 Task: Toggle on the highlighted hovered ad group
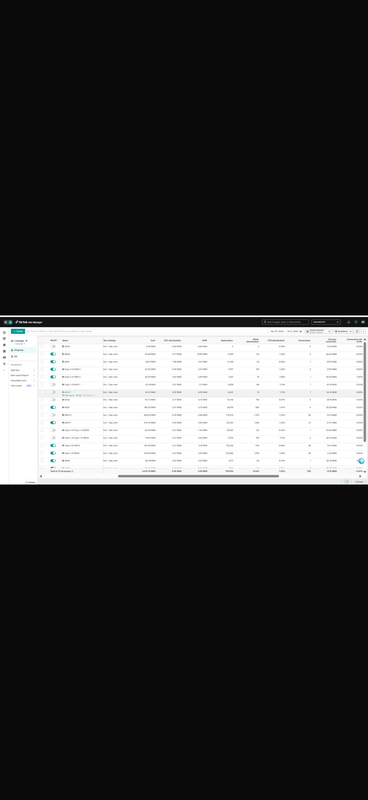pos(53,392)
